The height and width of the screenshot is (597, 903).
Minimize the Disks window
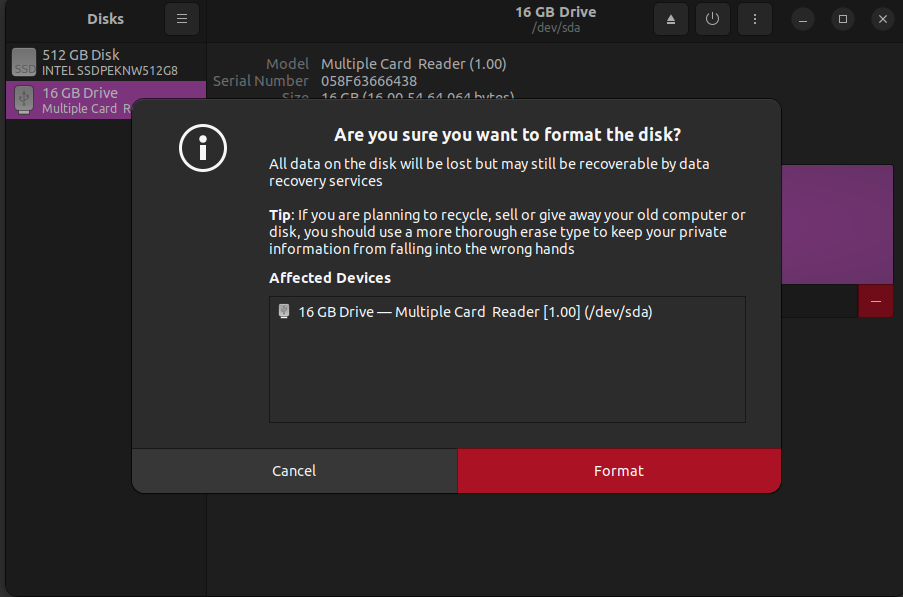coord(802,19)
